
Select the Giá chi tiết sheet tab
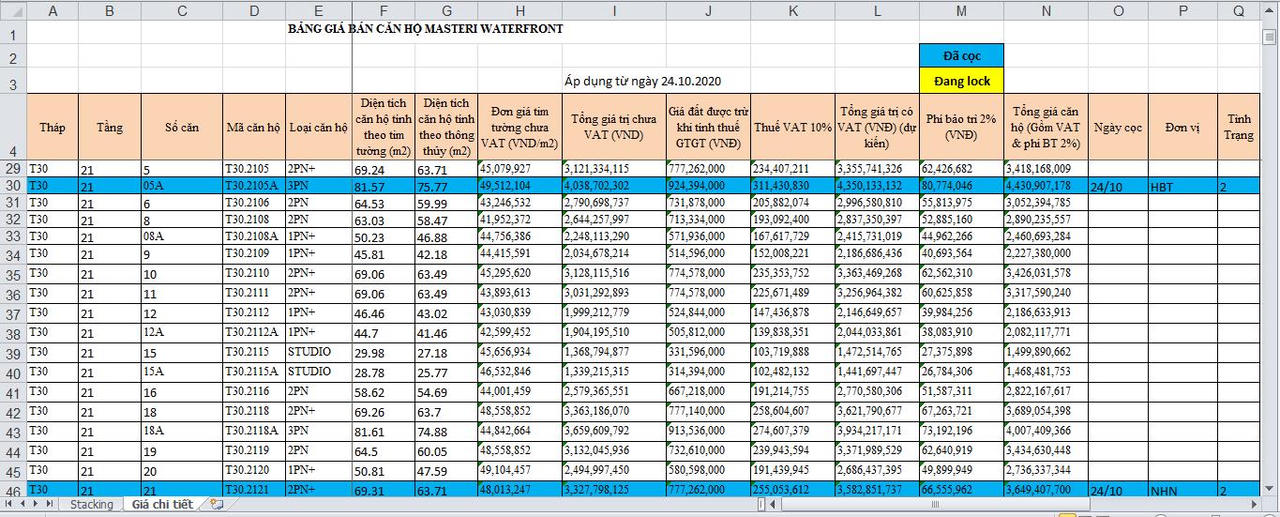click(162, 505)
